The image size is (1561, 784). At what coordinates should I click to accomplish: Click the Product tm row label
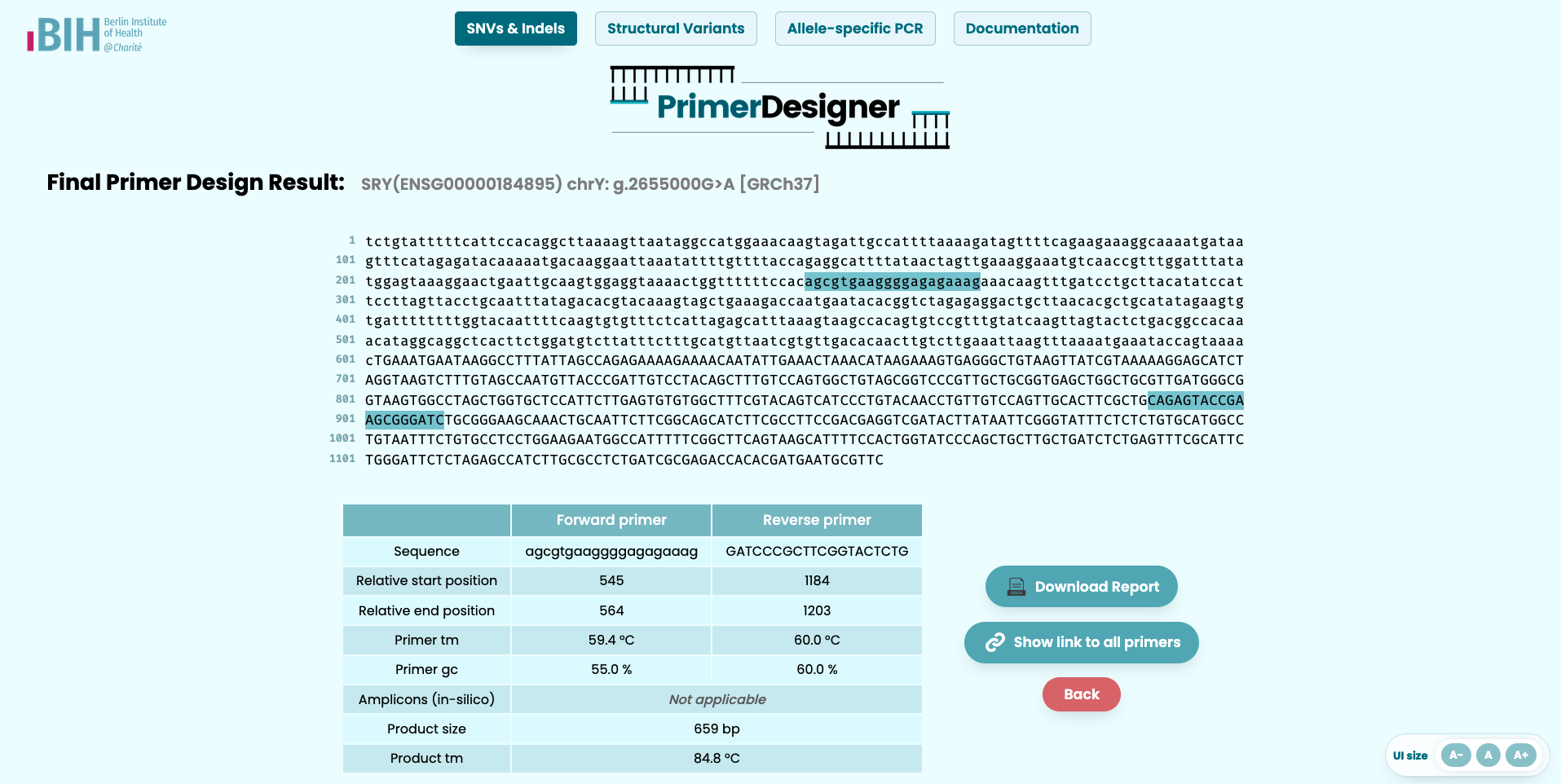426,758
